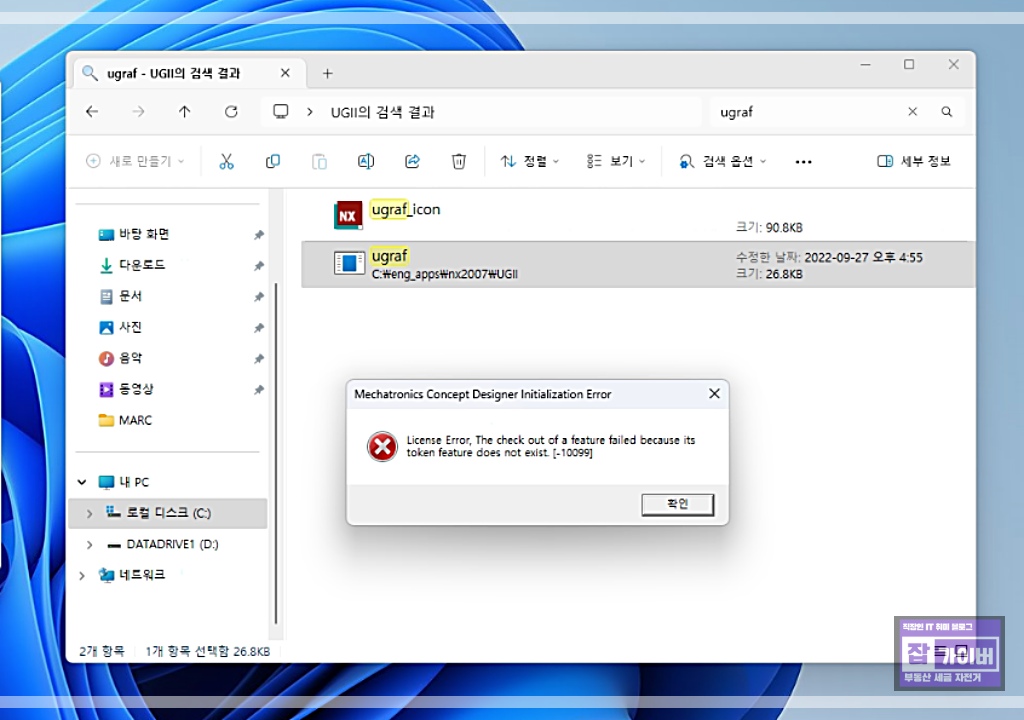Click the search magnifier button

point(946,112)
